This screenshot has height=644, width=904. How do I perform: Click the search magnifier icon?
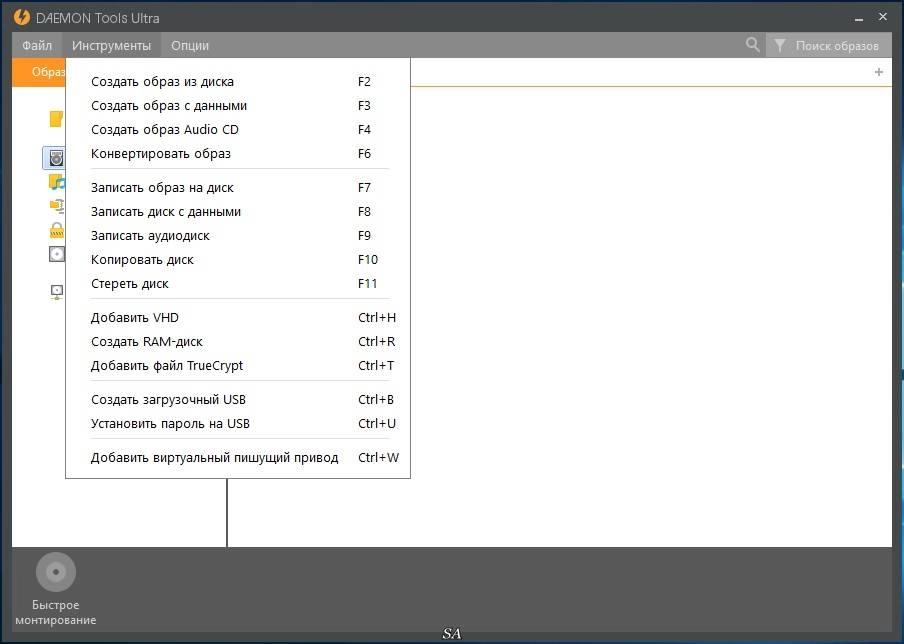point(752,44)
